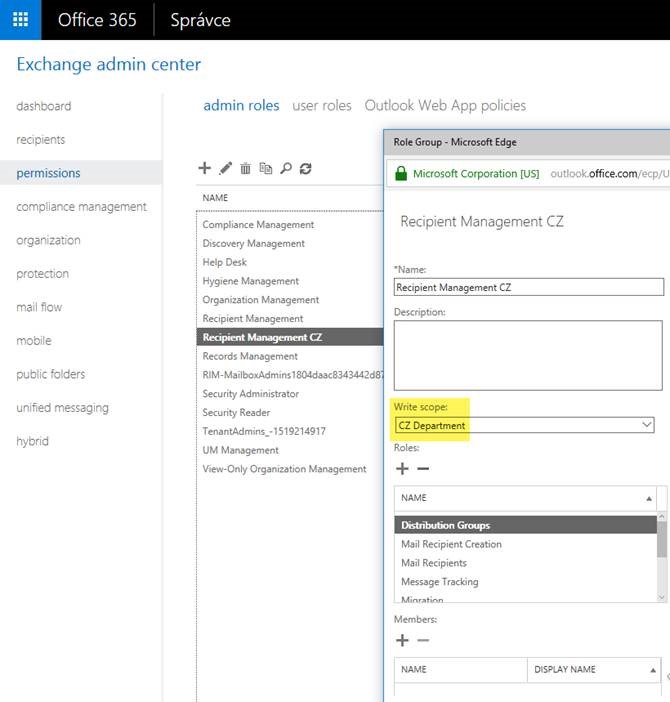Image resolution: width=670 pixels, height=702 pixels.
Task: Switch to the user roles tab
Action: tap(322, 106)
